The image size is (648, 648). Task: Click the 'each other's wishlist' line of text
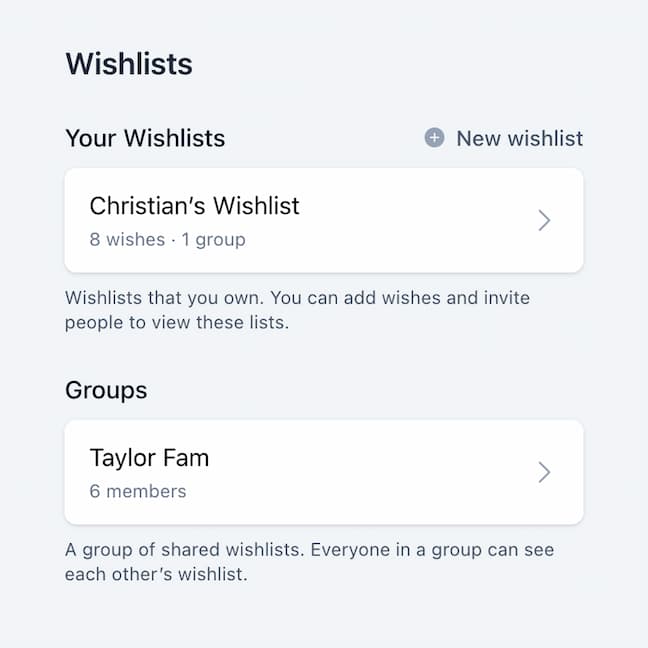[x=155, y=575]
